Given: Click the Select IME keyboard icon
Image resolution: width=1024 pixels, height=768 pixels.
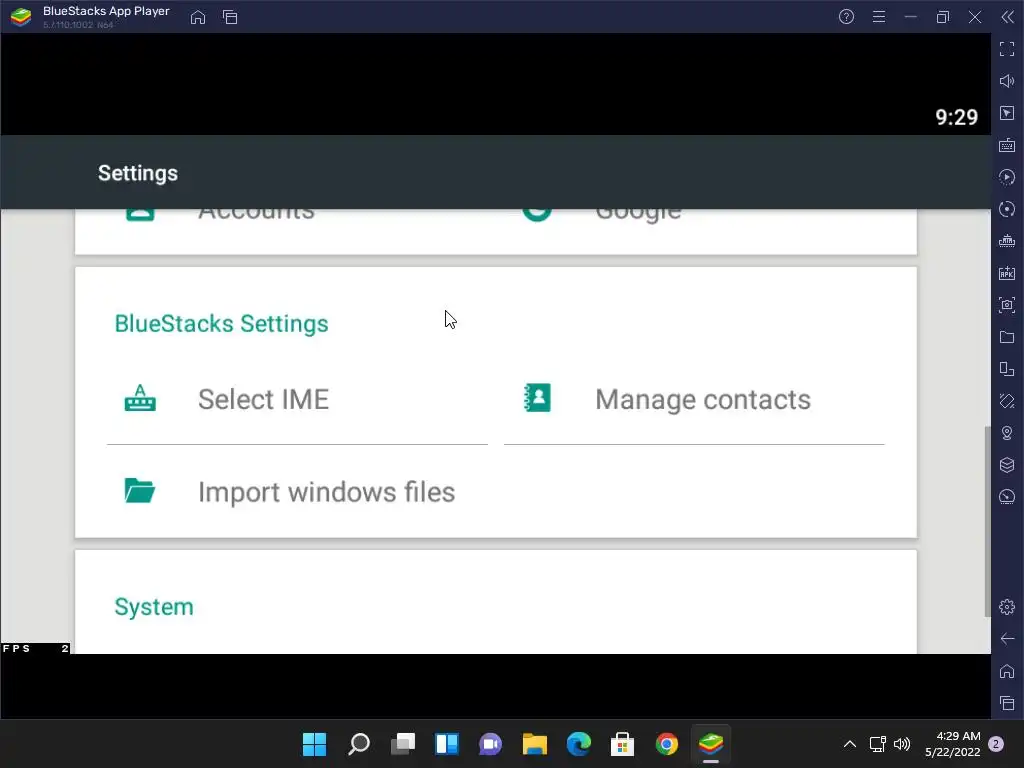Looking at the screenshot, I should [x=140, y=398].
